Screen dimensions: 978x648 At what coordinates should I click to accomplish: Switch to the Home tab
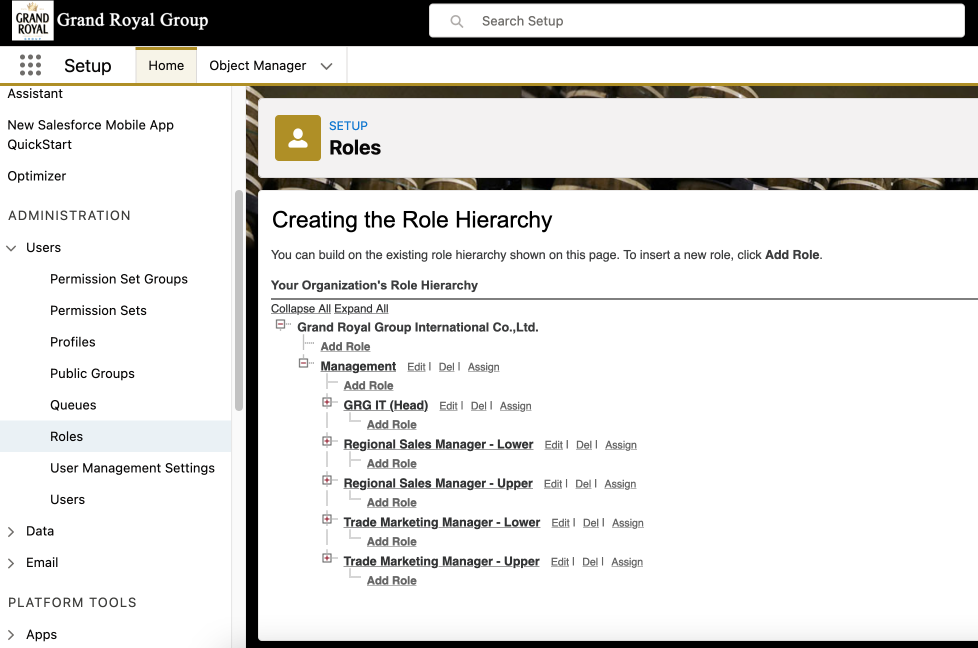pyautogui.click(x=166, y=65)
